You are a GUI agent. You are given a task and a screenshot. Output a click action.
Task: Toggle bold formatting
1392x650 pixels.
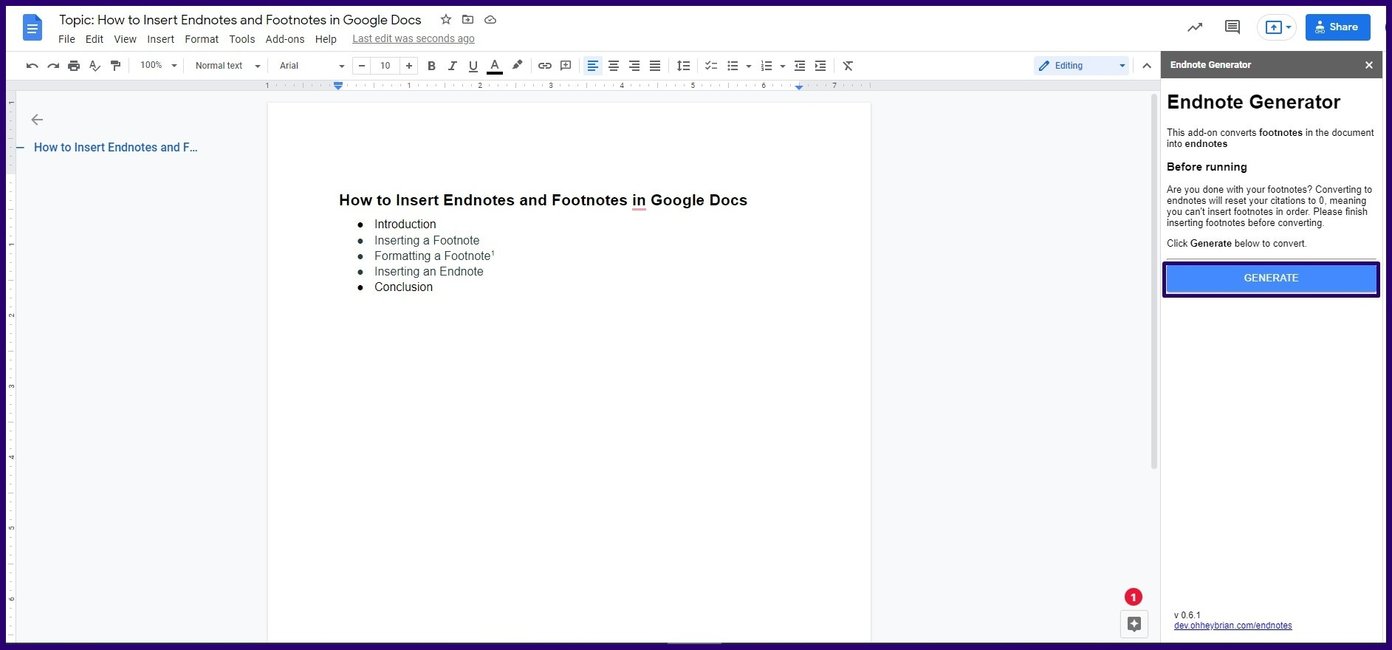pyautogui.click(x=432, y=66)
